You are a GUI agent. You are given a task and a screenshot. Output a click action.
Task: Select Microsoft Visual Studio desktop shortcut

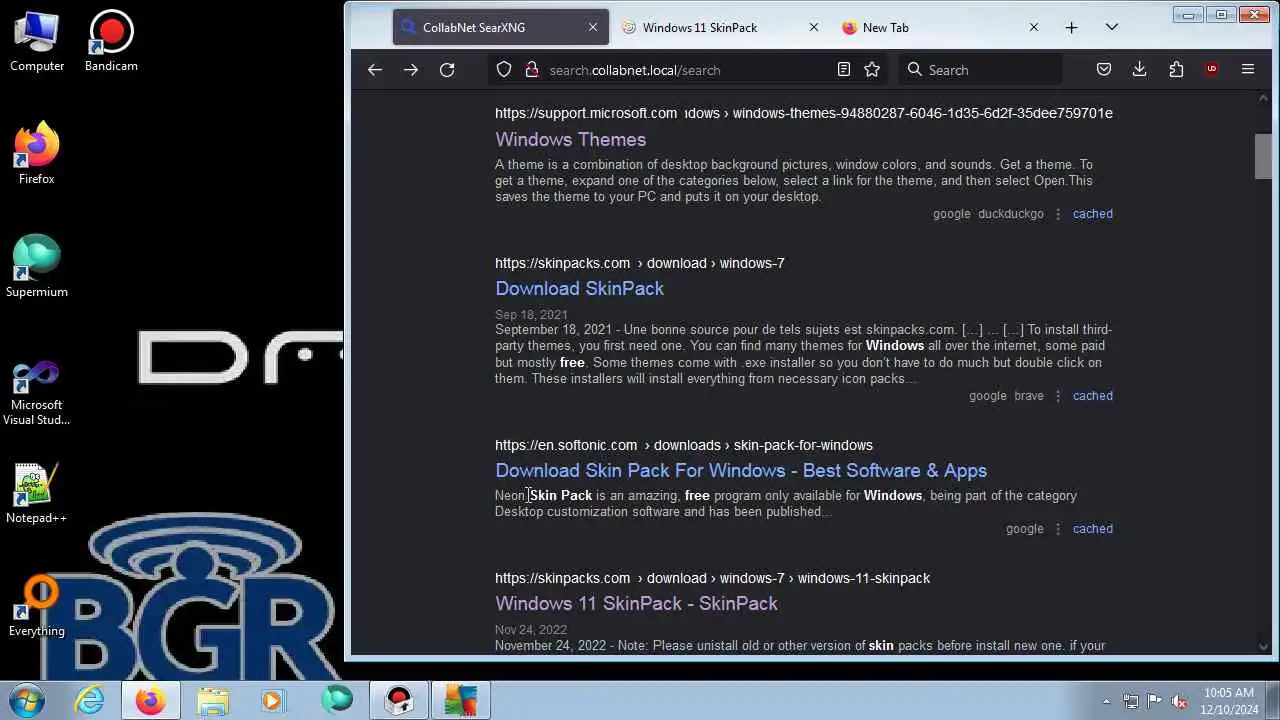[37, 394]
